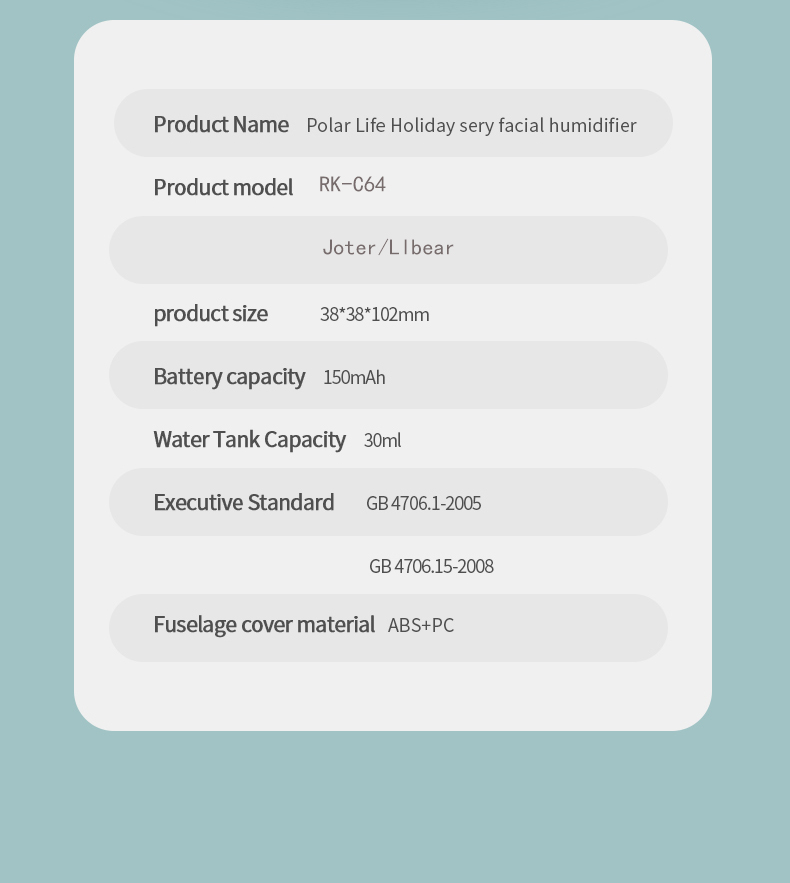
Task: Select the ABS+PC material value
Action: click(x=421, y=625)
